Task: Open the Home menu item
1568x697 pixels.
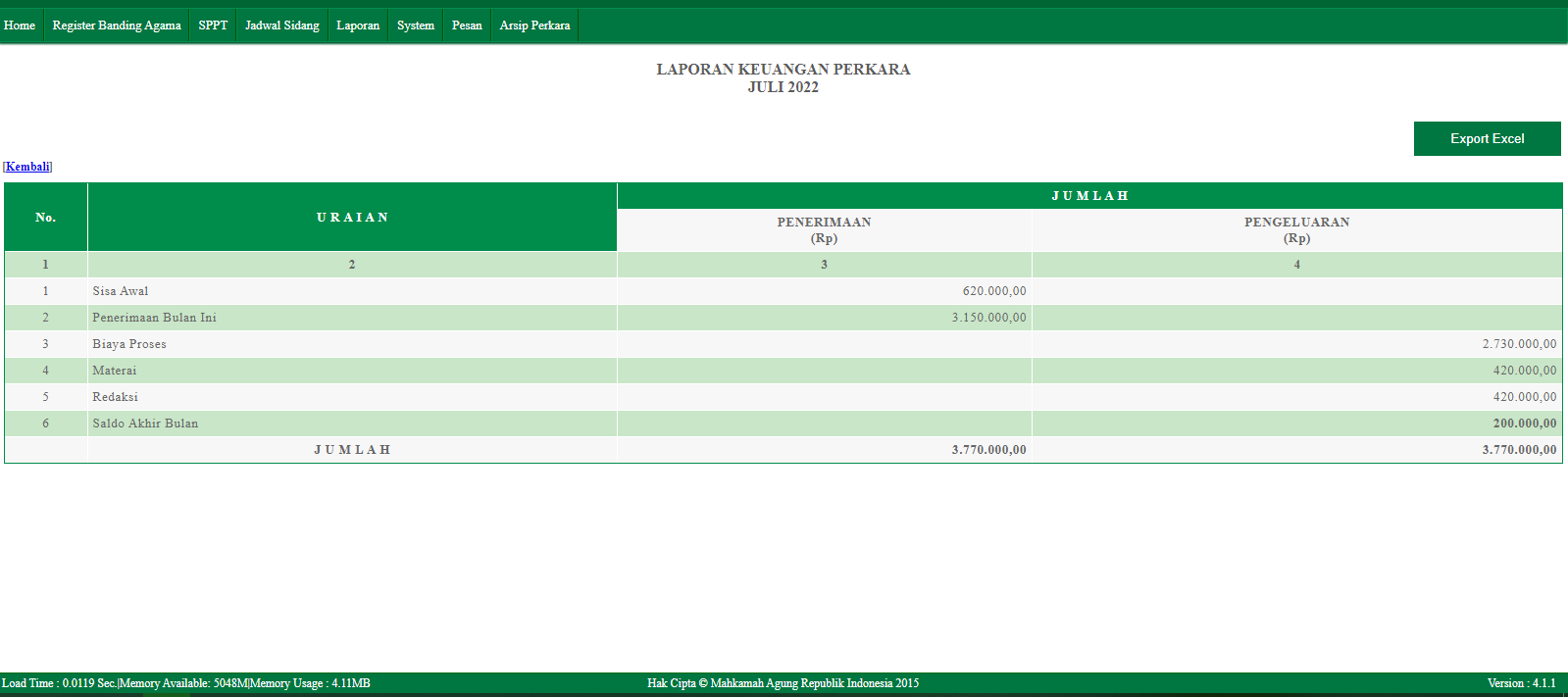Action: [20, 25]
